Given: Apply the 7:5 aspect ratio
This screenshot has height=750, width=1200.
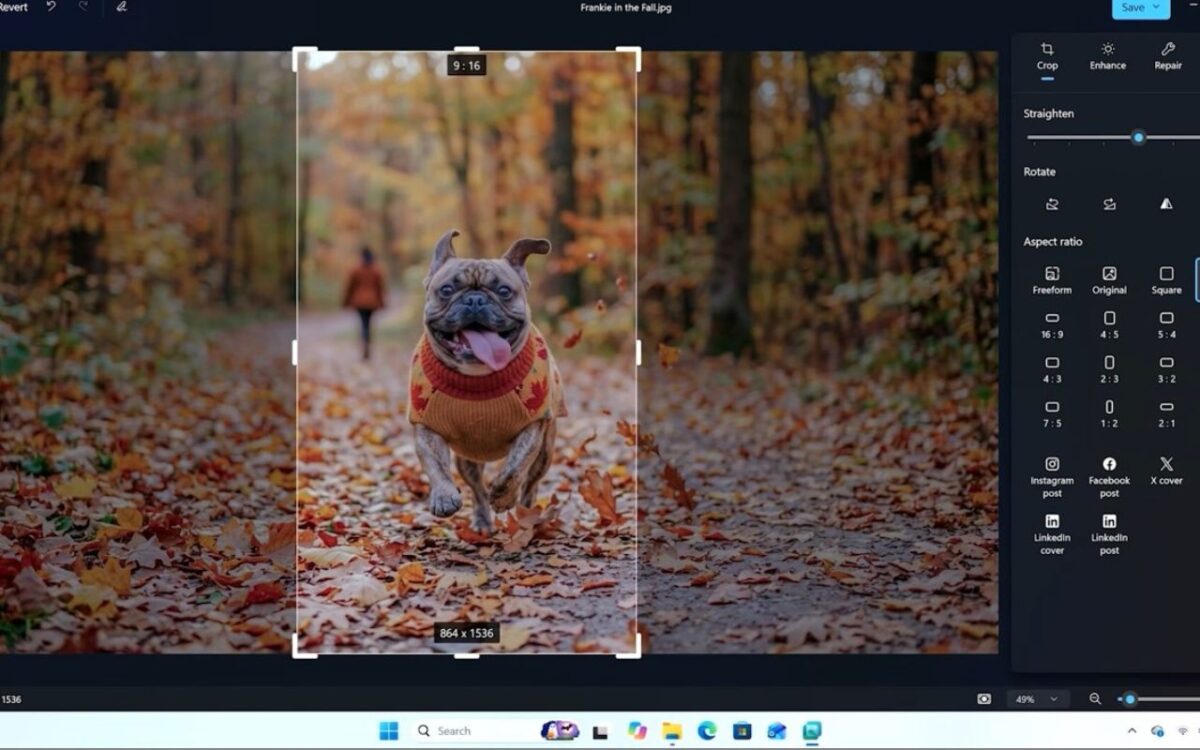Looking at the screenshot, I should click(x=1052, y=414).
